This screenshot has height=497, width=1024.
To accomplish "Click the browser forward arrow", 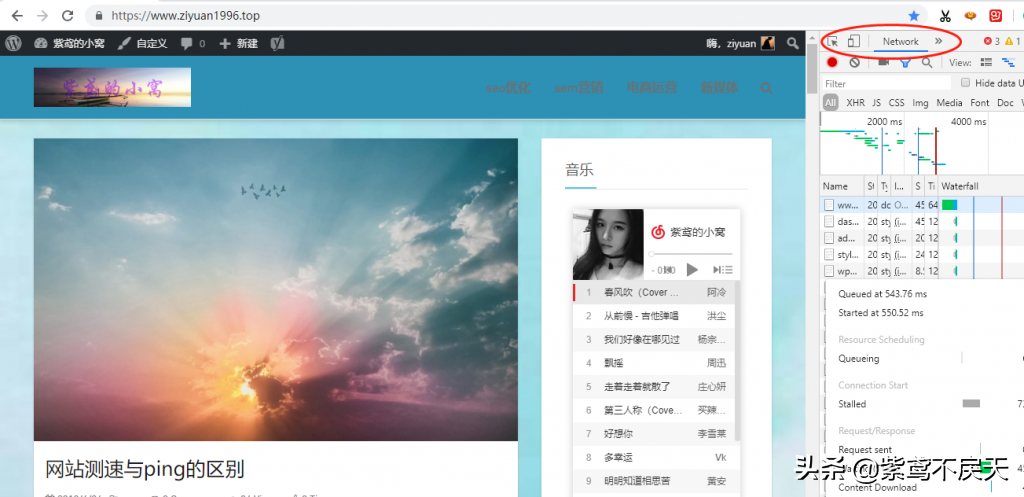I will pos(42,15).
